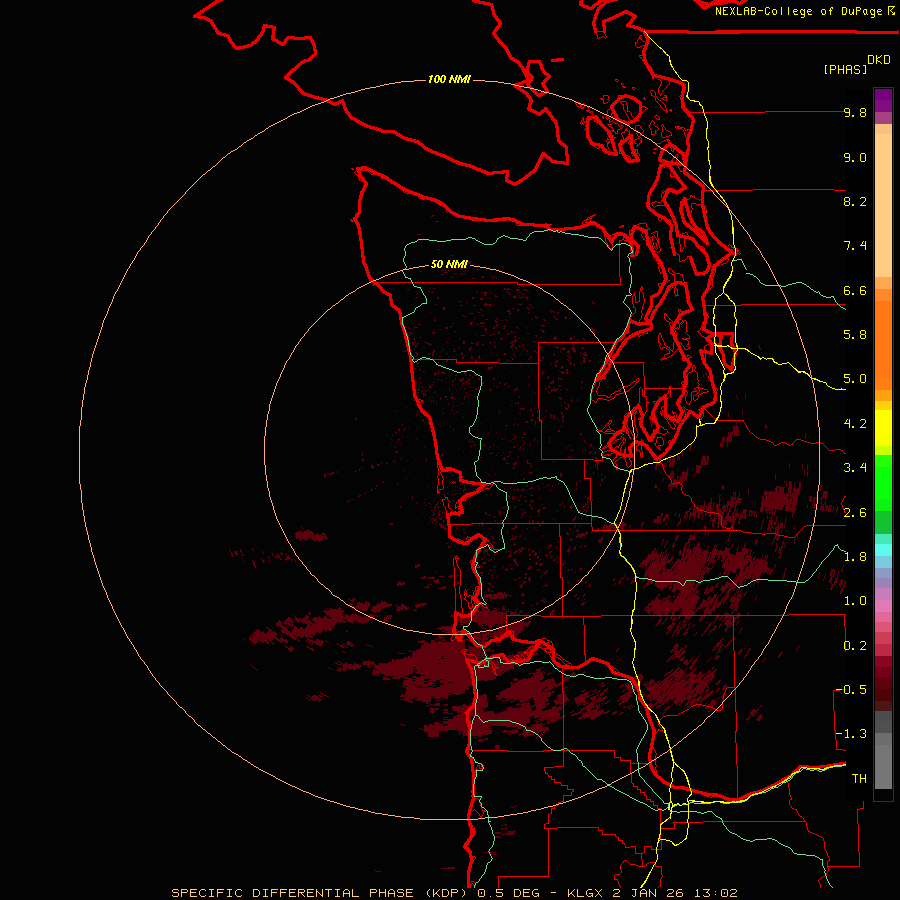Viewport: 900px width, 900px height.
Task: Pick the pink segment of the color bar
Action: pos(883,606)
